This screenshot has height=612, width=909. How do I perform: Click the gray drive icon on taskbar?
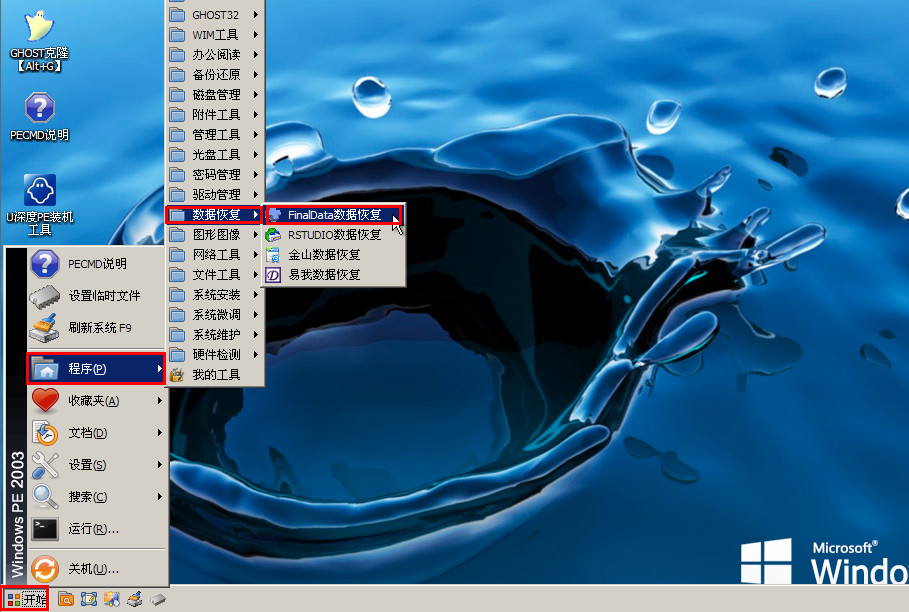coord(158,599)
